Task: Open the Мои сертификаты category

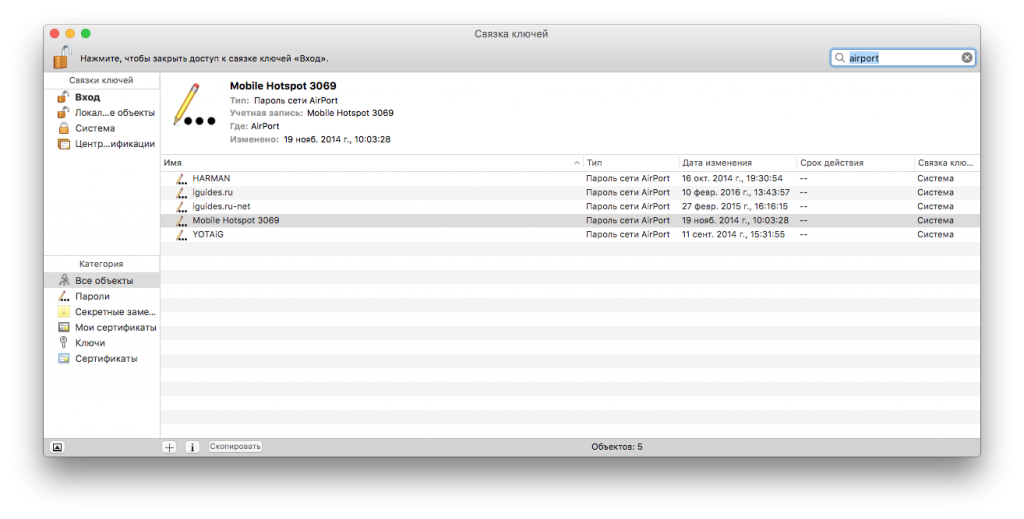Action: coord(115,327)
